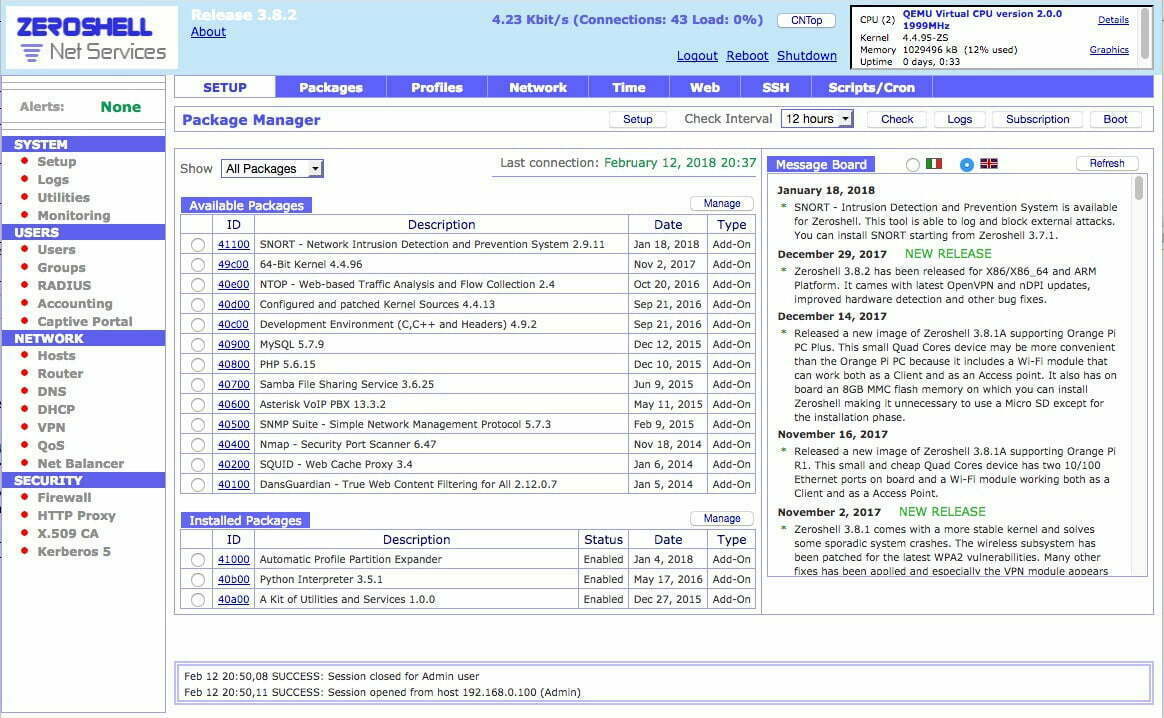Screen dimensions: 1164x718
Task: Switch to the Time tab
Action: point(628,87)
